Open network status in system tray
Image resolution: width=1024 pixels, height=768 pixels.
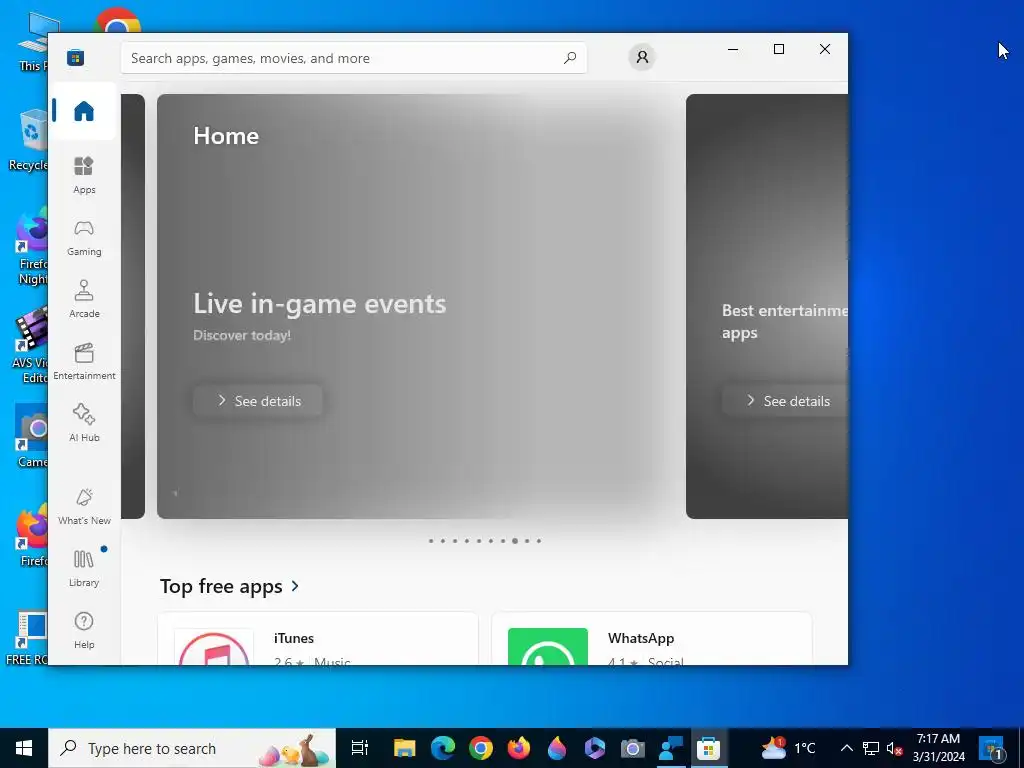871,748
